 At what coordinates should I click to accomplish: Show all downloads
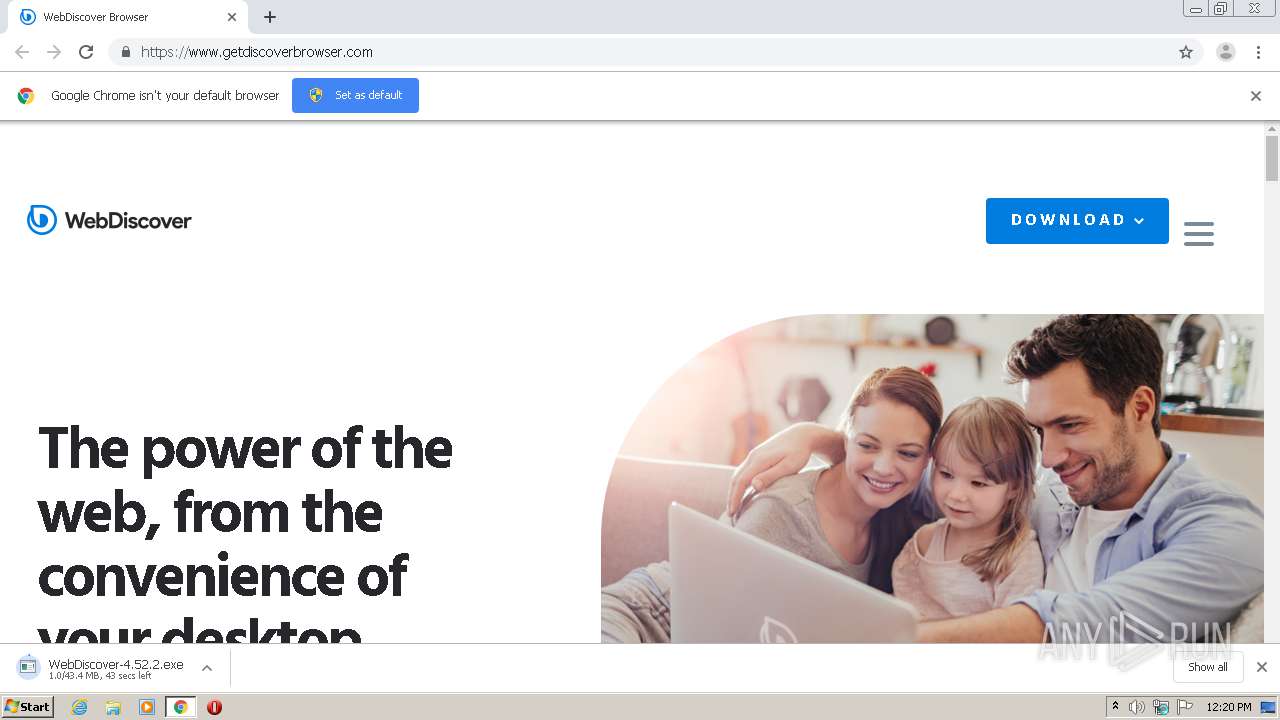point(1208,667)
